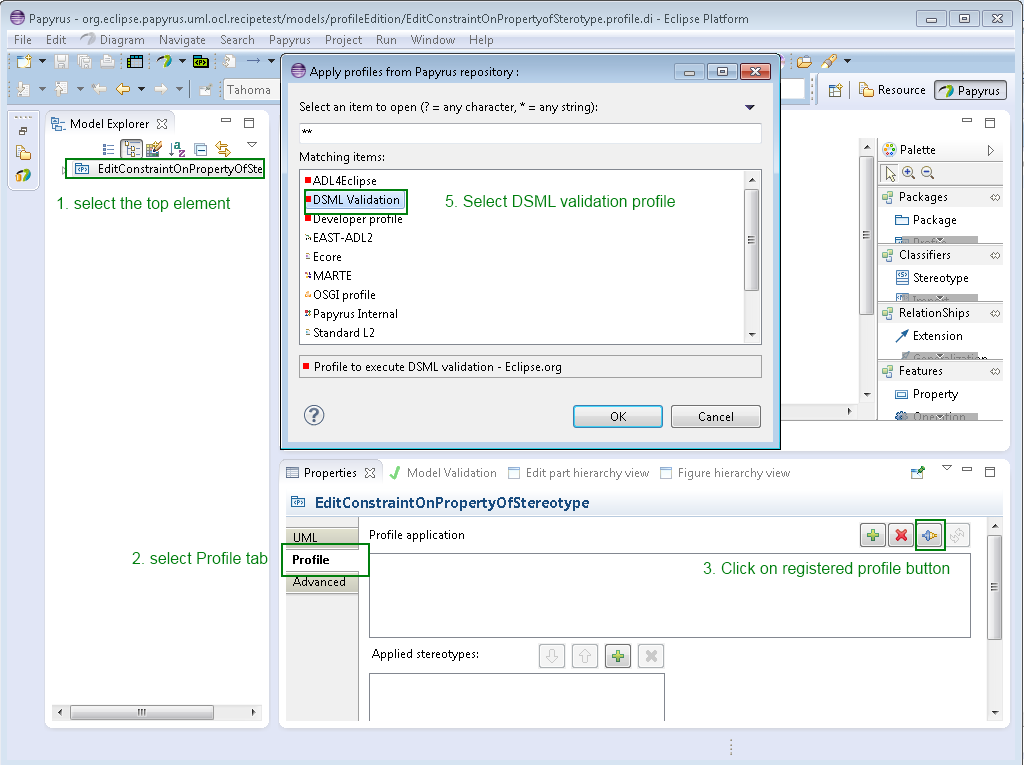Image resolution: width=1024 pixels, height=765 pixels.
Task: Click the Collapse All icon in Model Explorer
Action: [200, 149]
